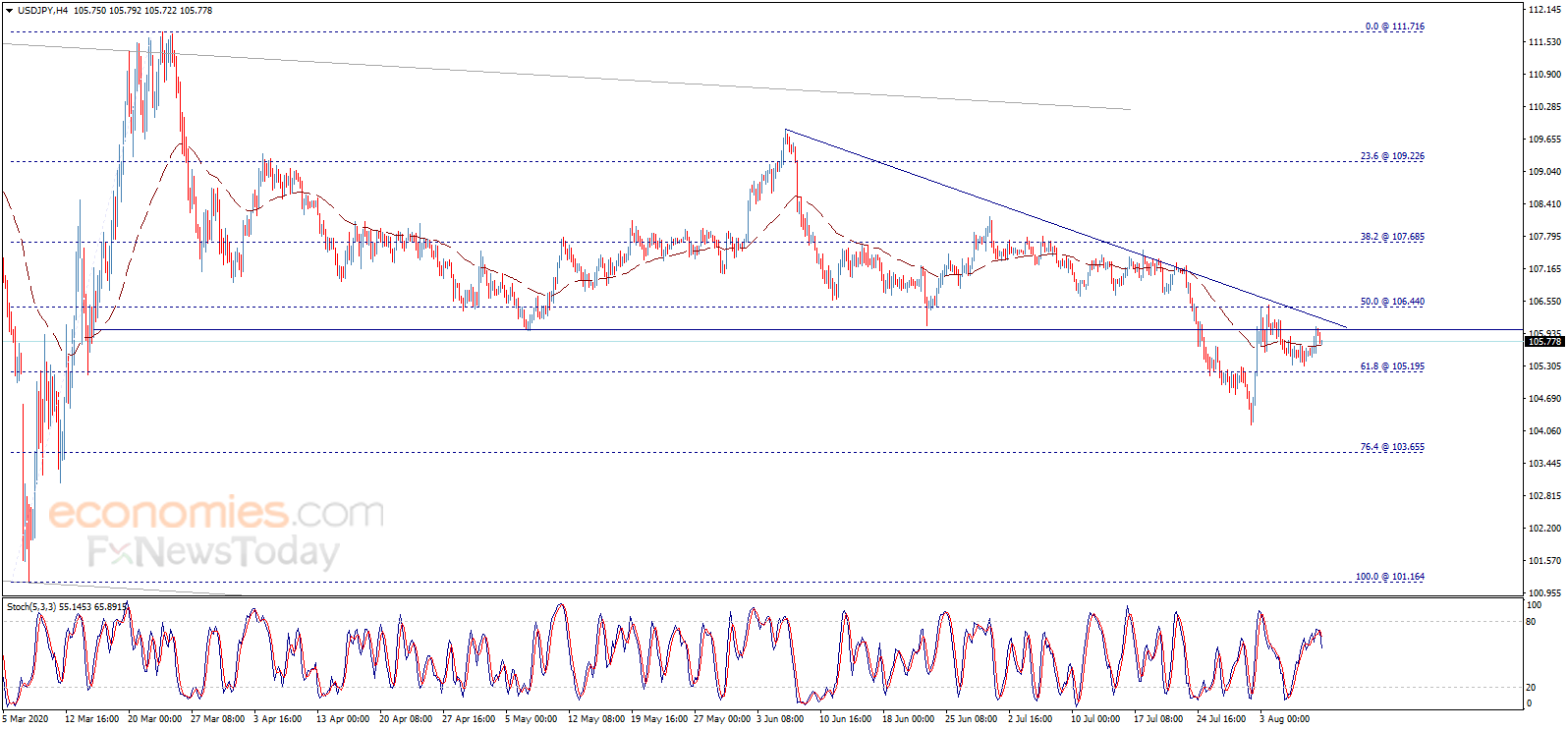Click the 104.060 price axis label
The height and width of the screenshot is (730, 1568).
pos(1544,431)
